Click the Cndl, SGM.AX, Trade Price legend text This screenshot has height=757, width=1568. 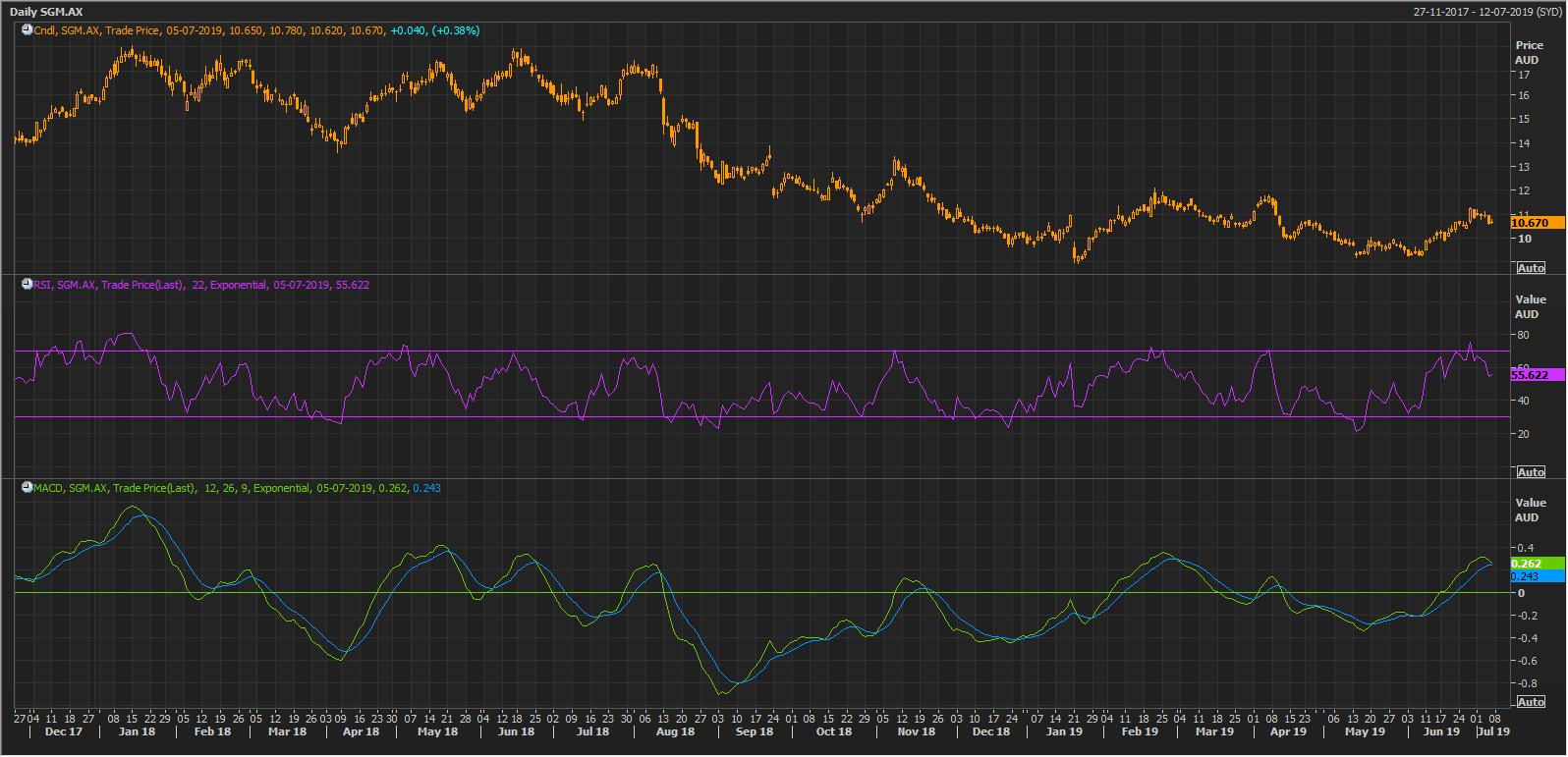pos(96,30)
